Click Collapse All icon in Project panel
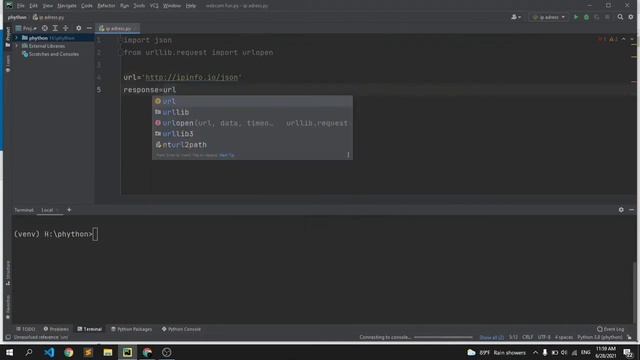Image resolution: width=640 pixels, height=360 pixels. [x=66, y=28]
